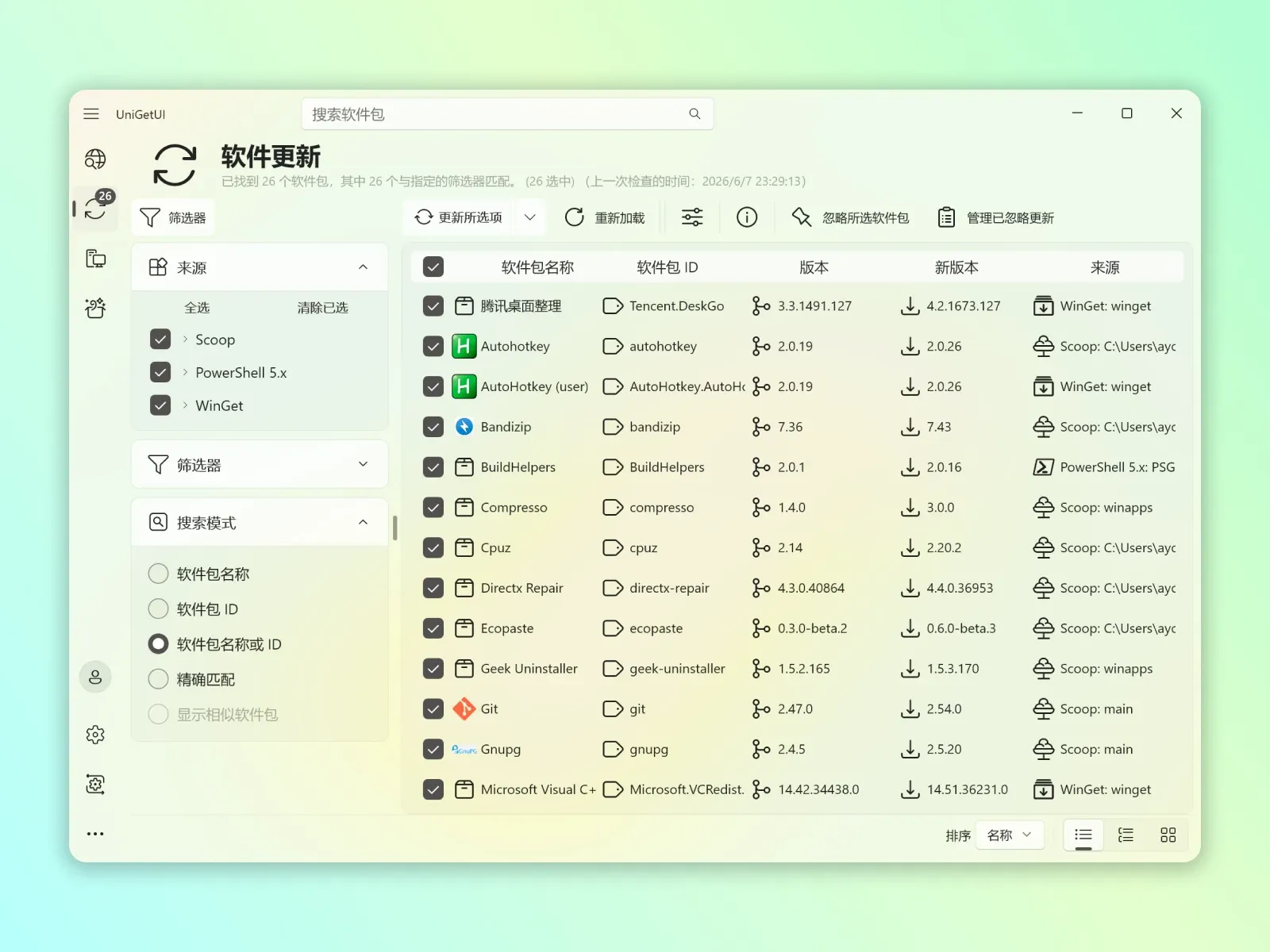The image size is (1270, 952).
Task: Select the 软件包名称 search mode radio
Action: point(159,574)
